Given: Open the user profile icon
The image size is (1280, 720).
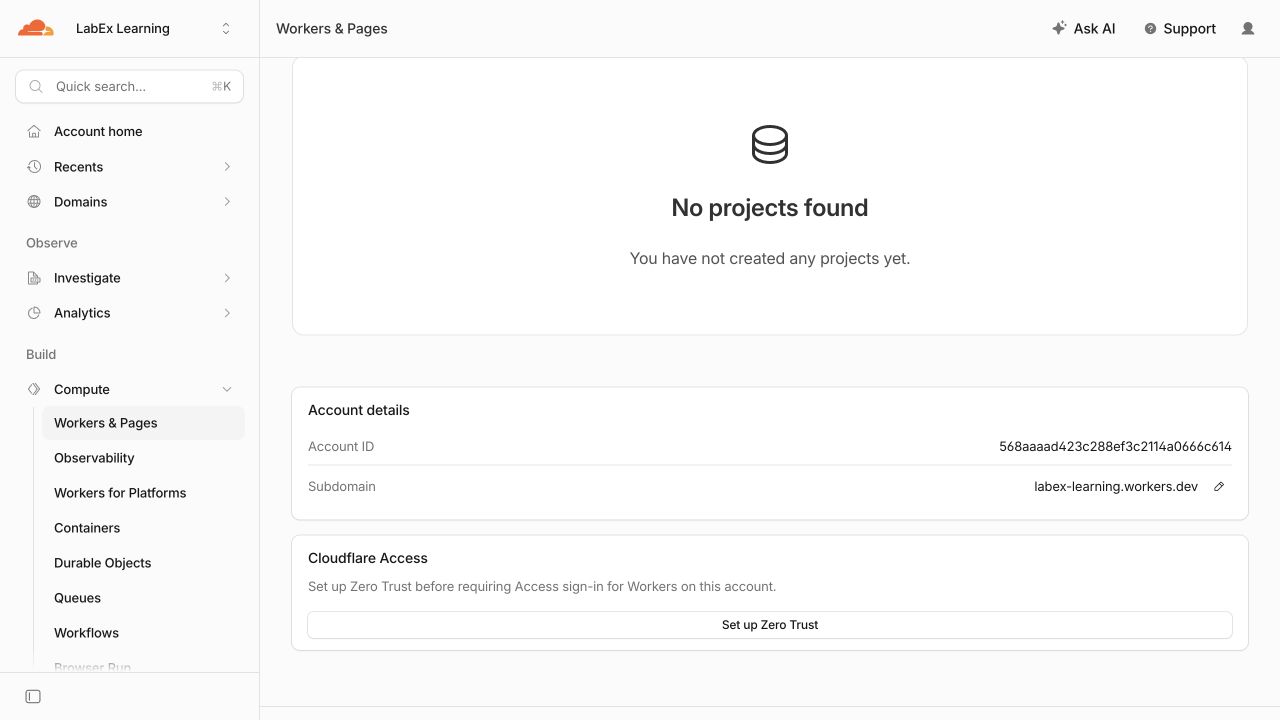Looking at the screenshot, I should coord(1248,29).
